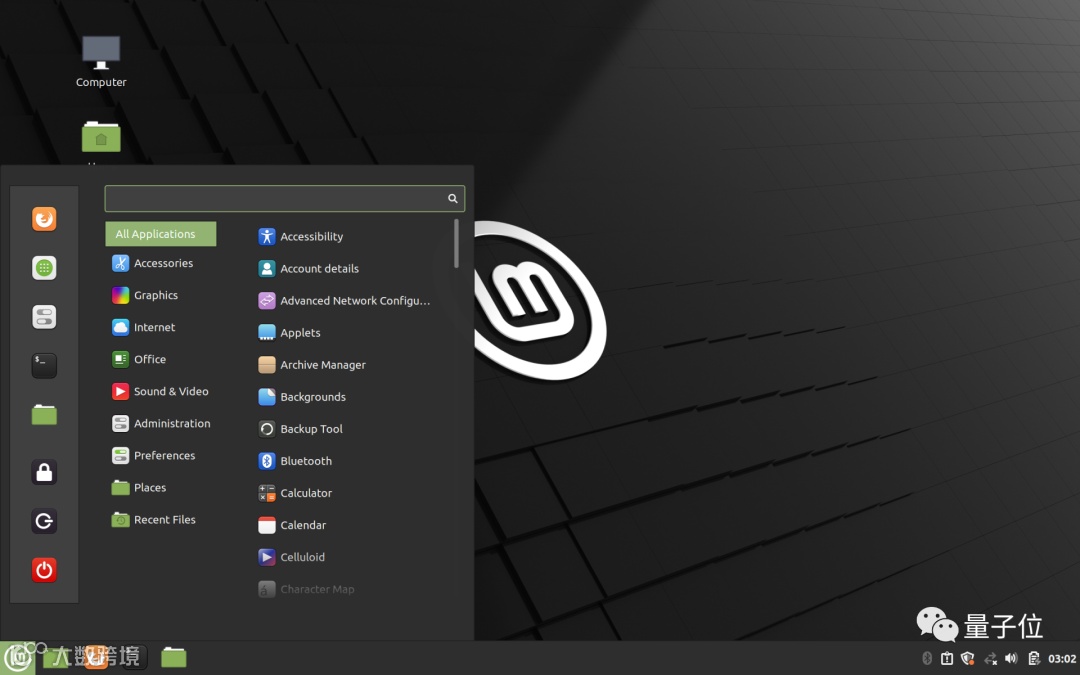Focus the menu search field

[x=284, y=198]
